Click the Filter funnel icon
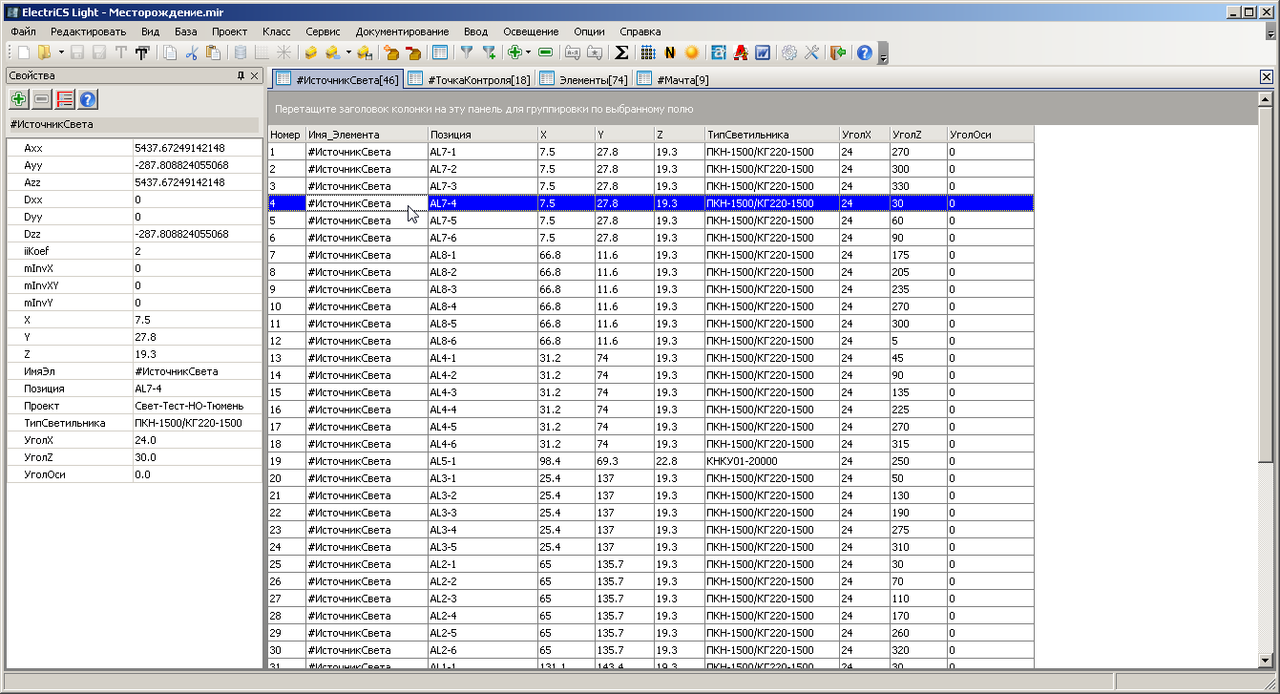Viewport: 1280px width, 694px height. click(x=466, y=52)
